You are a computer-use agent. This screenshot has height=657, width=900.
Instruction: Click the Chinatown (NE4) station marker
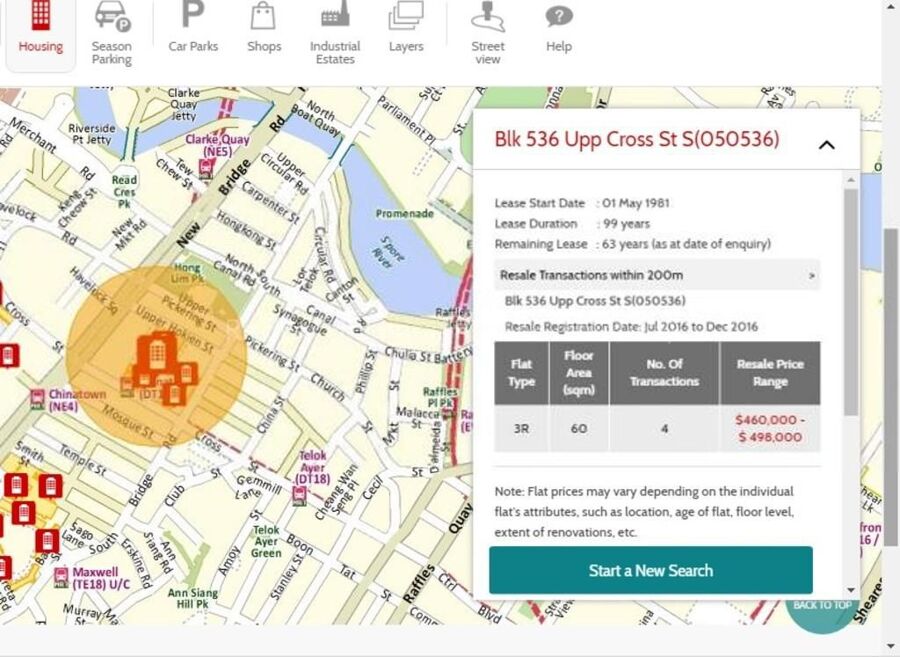(38, 397)
